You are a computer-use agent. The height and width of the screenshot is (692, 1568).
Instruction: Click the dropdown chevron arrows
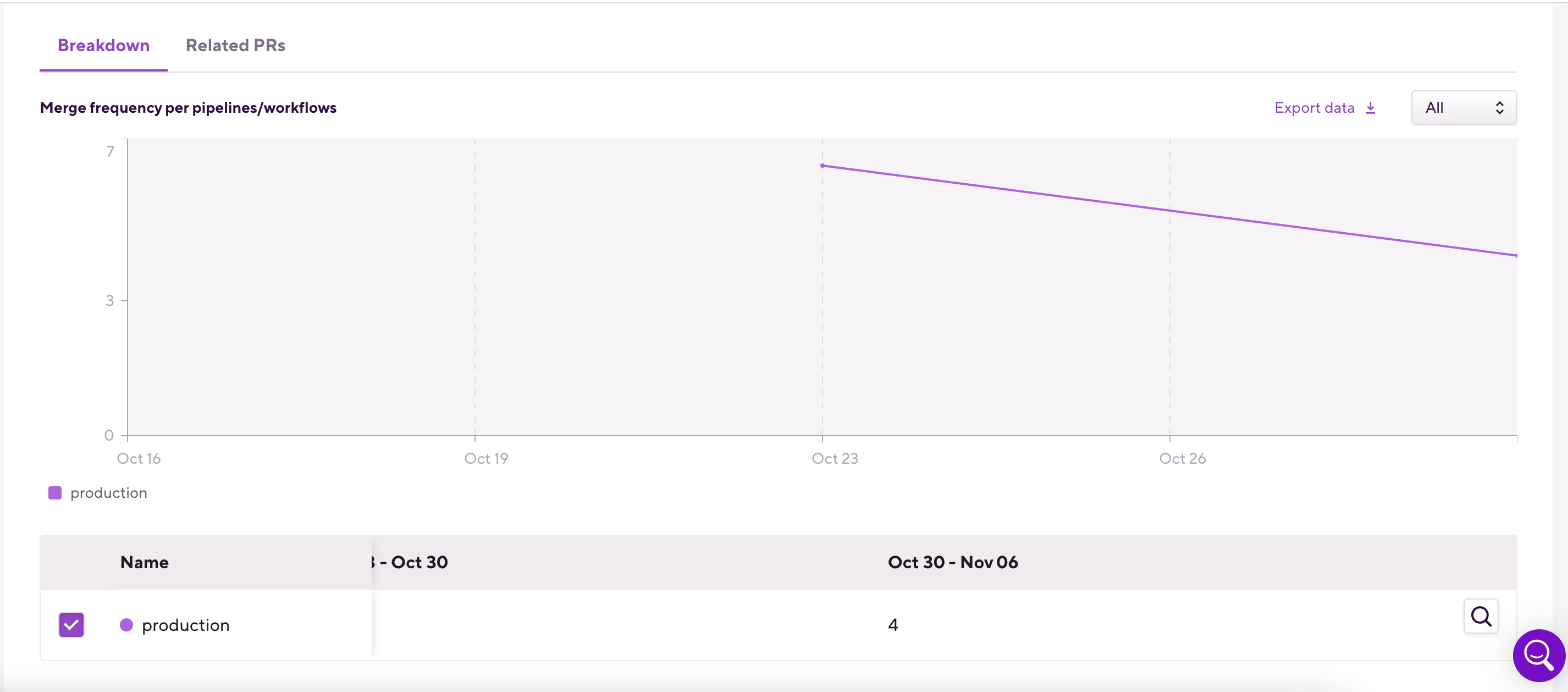coord(1499,108)
